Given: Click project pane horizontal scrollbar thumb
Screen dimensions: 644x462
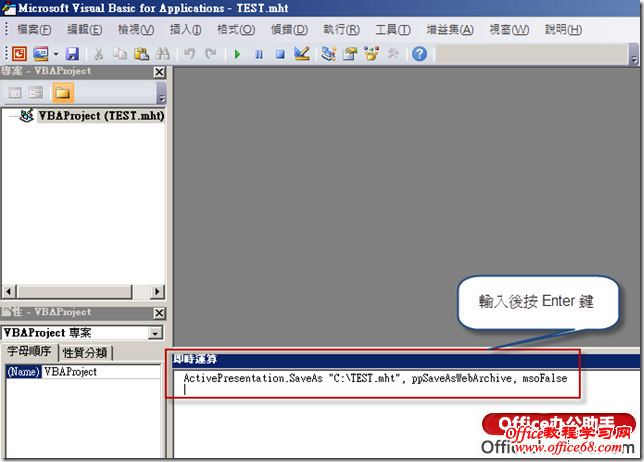Looking at the screenshot, I should pos(74,292).
